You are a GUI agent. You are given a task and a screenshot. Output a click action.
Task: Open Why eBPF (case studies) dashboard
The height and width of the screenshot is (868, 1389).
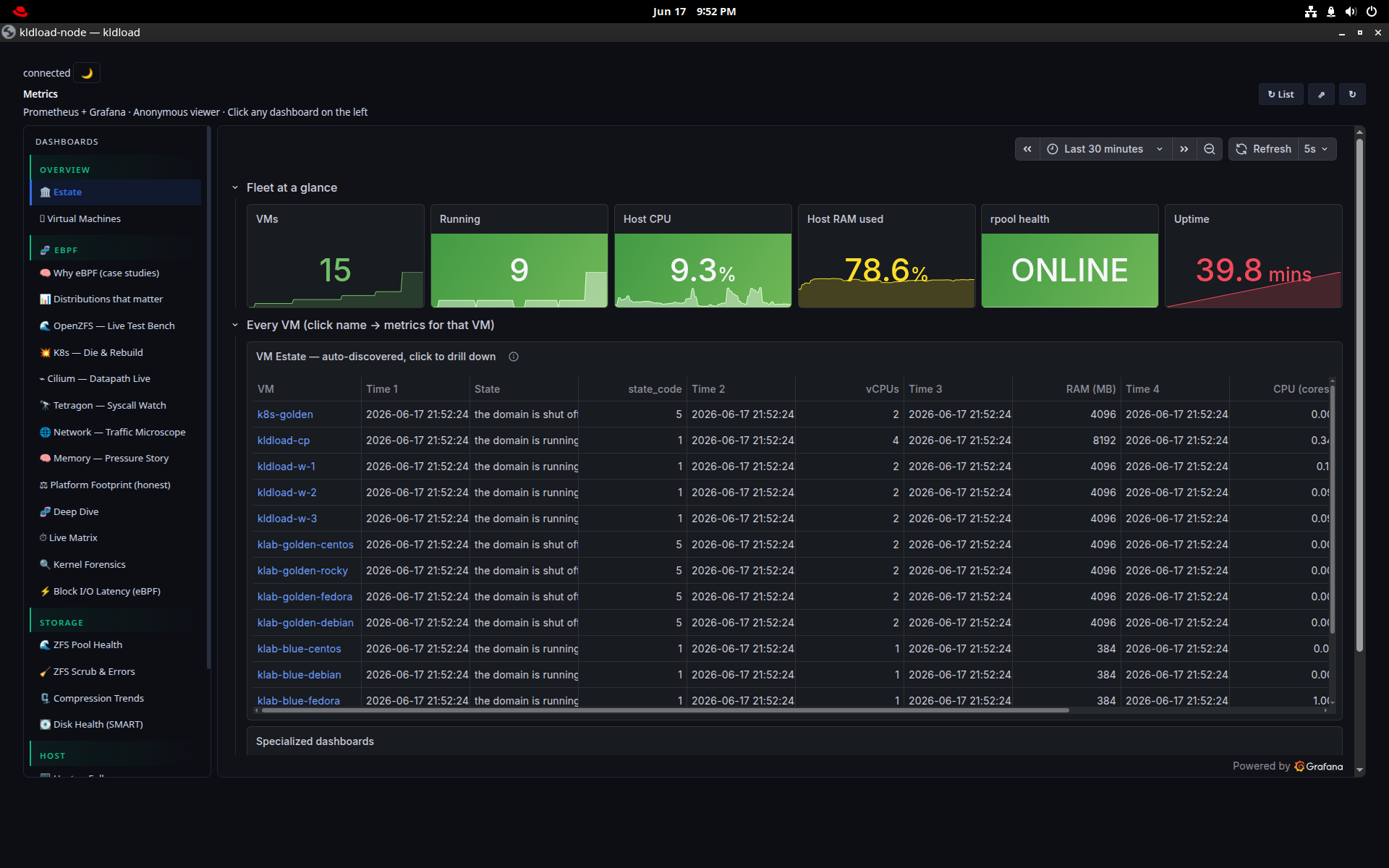(x=116, y=273)
